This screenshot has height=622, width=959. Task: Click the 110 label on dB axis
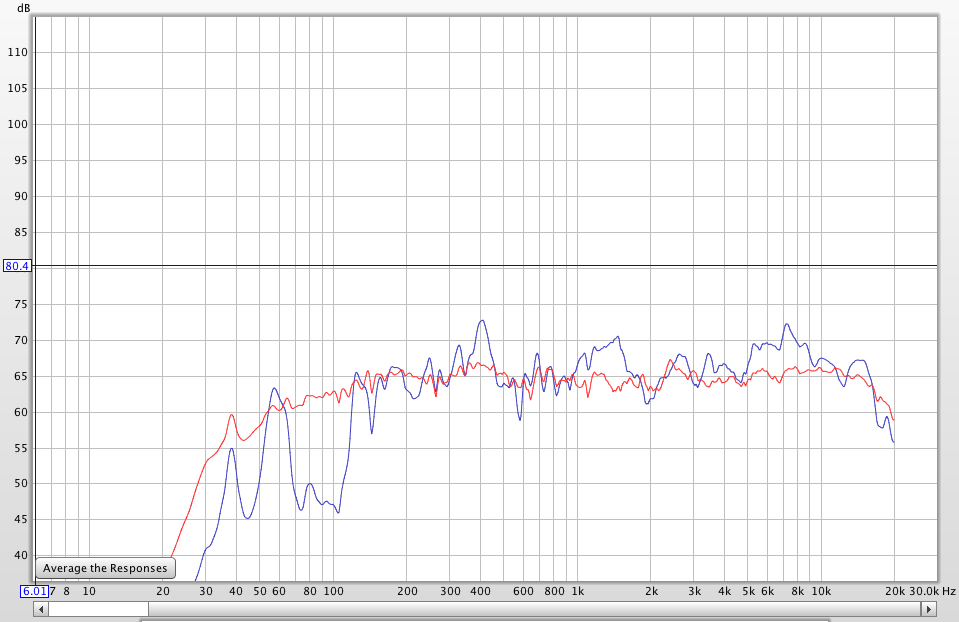(x=18, y=53)
